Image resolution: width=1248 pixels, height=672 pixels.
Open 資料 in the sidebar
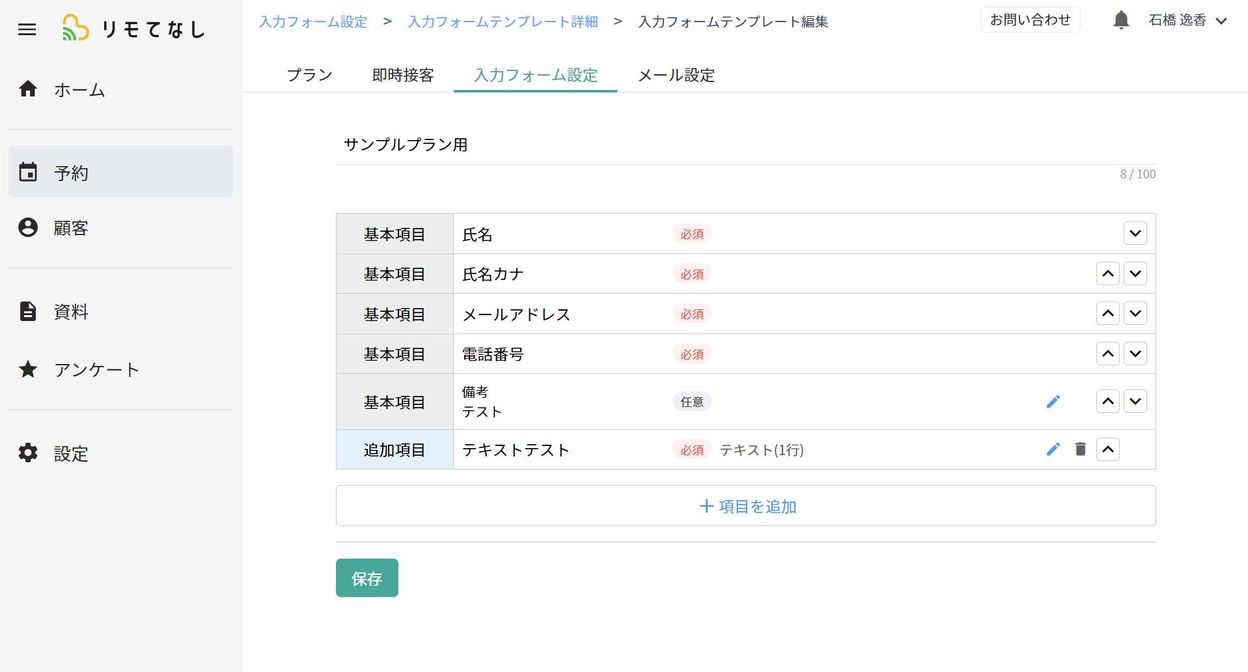(71, 312)
